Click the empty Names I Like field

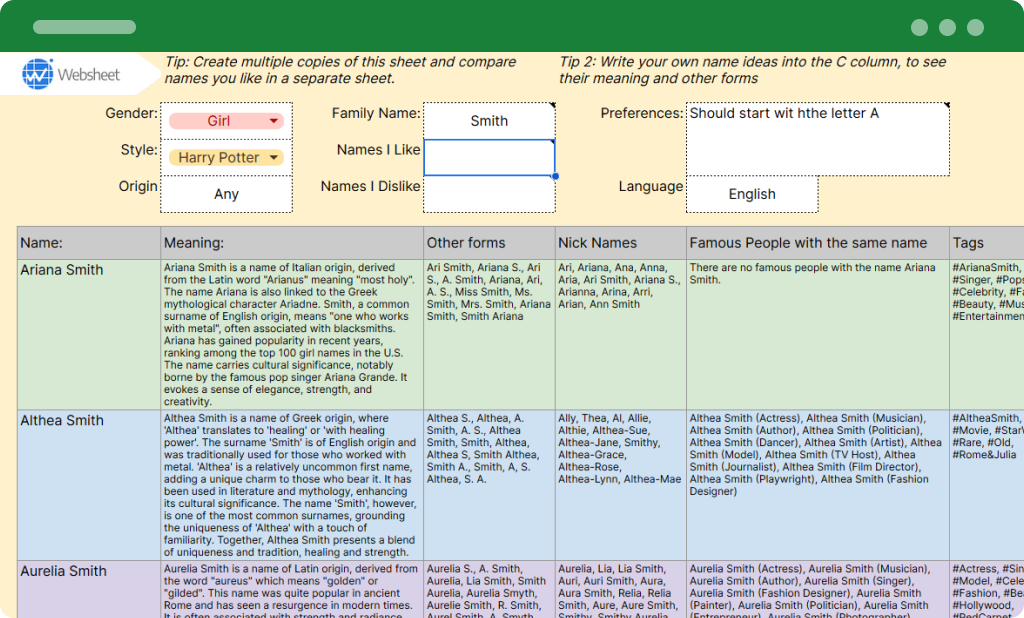point(489,156)
